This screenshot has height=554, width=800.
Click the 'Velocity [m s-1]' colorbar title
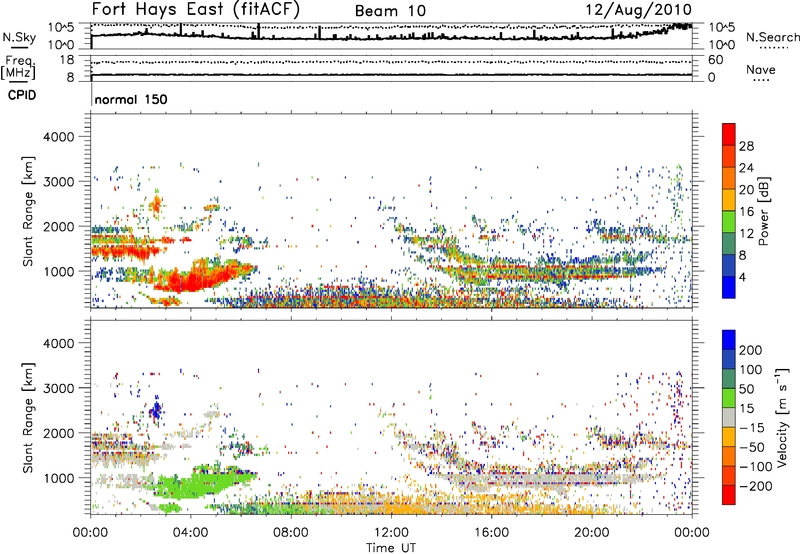(782, 417)
